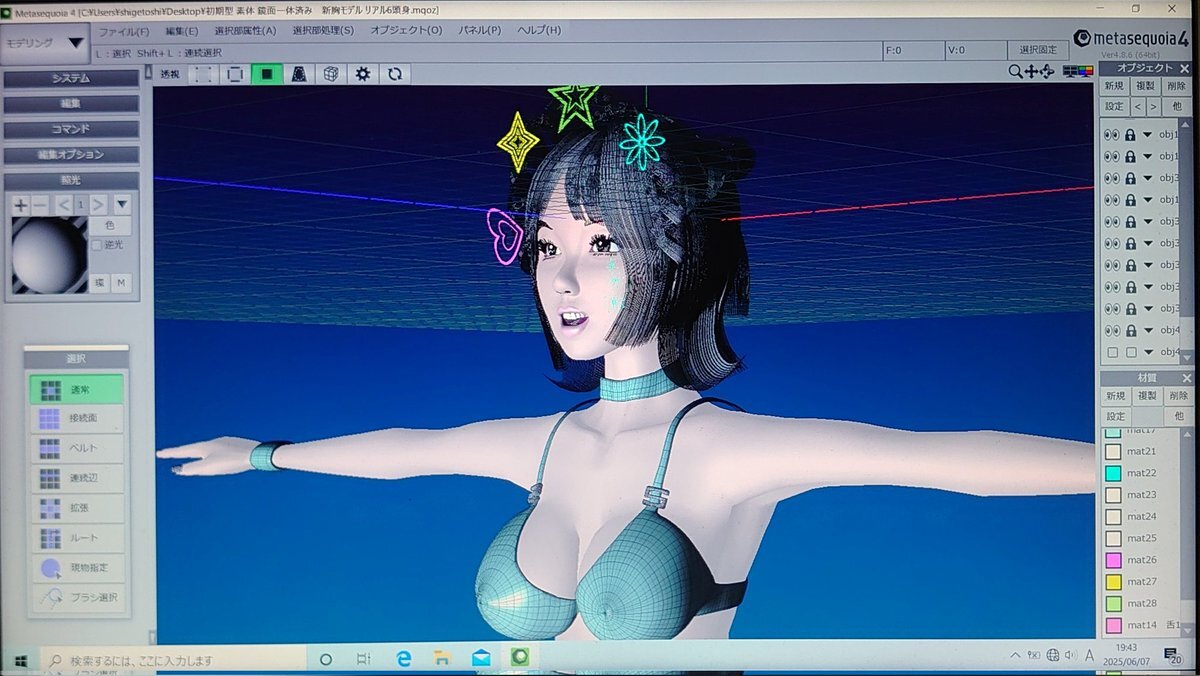Select the 接続面 selection mode

(76, 418)
